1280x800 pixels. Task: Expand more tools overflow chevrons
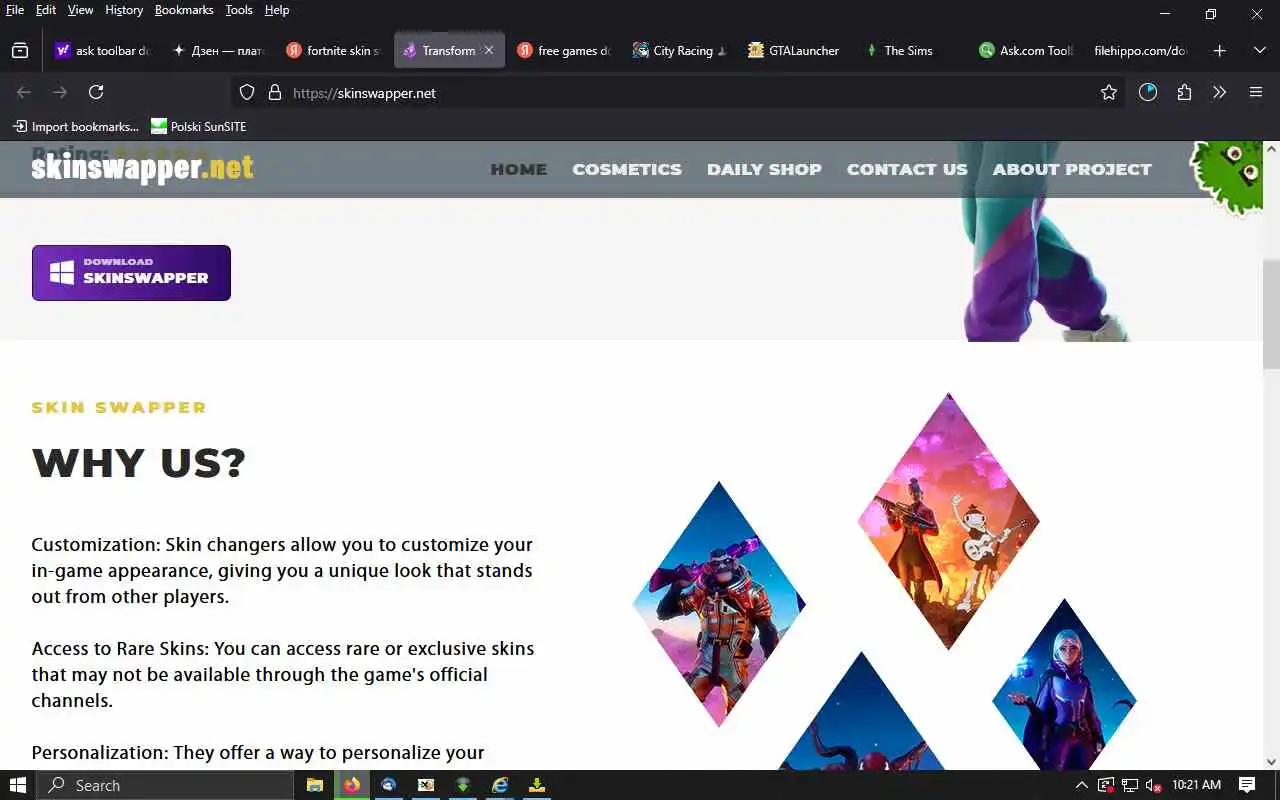[x=1219, y=92]
